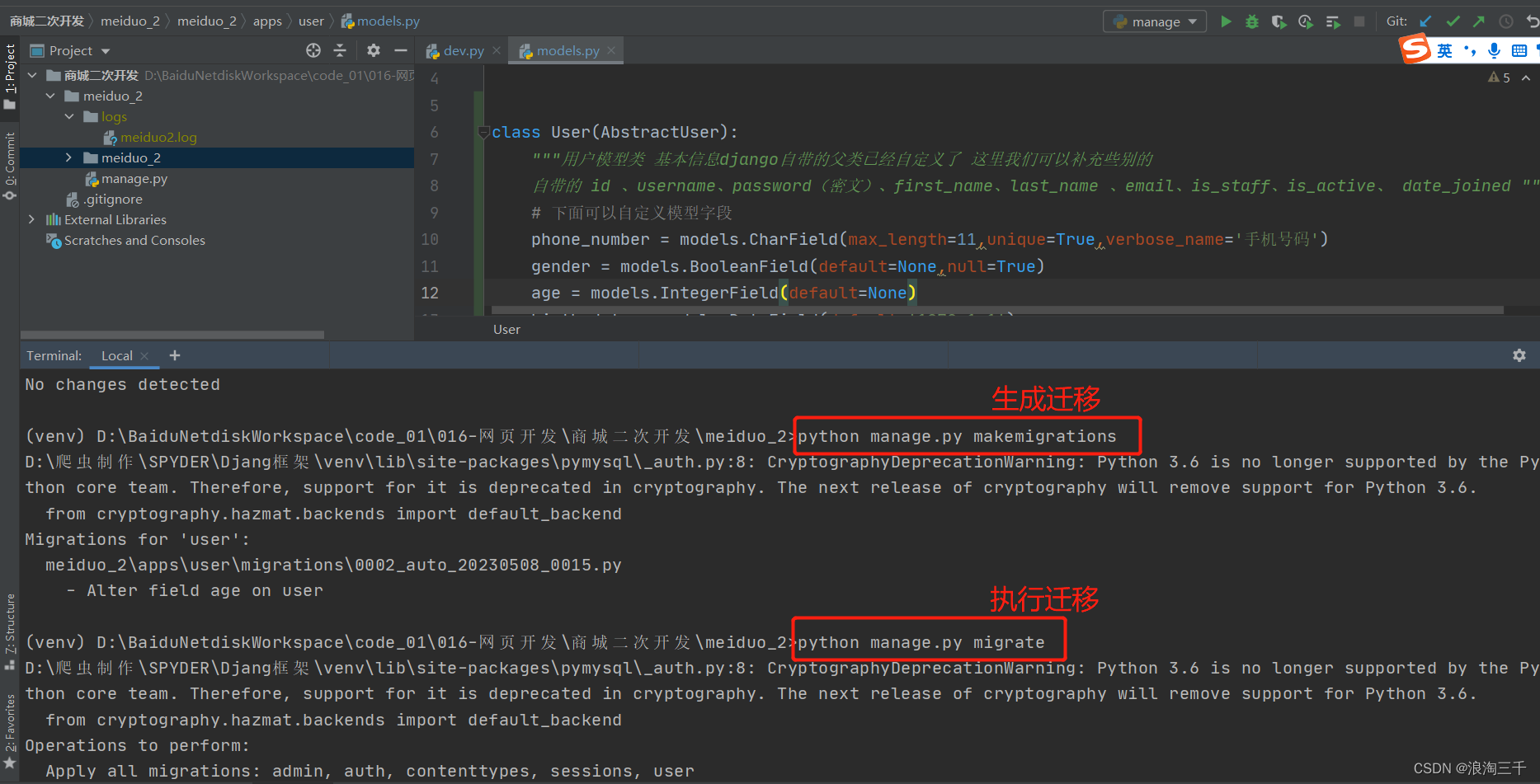This screenshot has width=1540, height=784.
Task: Go to previous highlighted problem chevron
Action: coord(1526,77)
